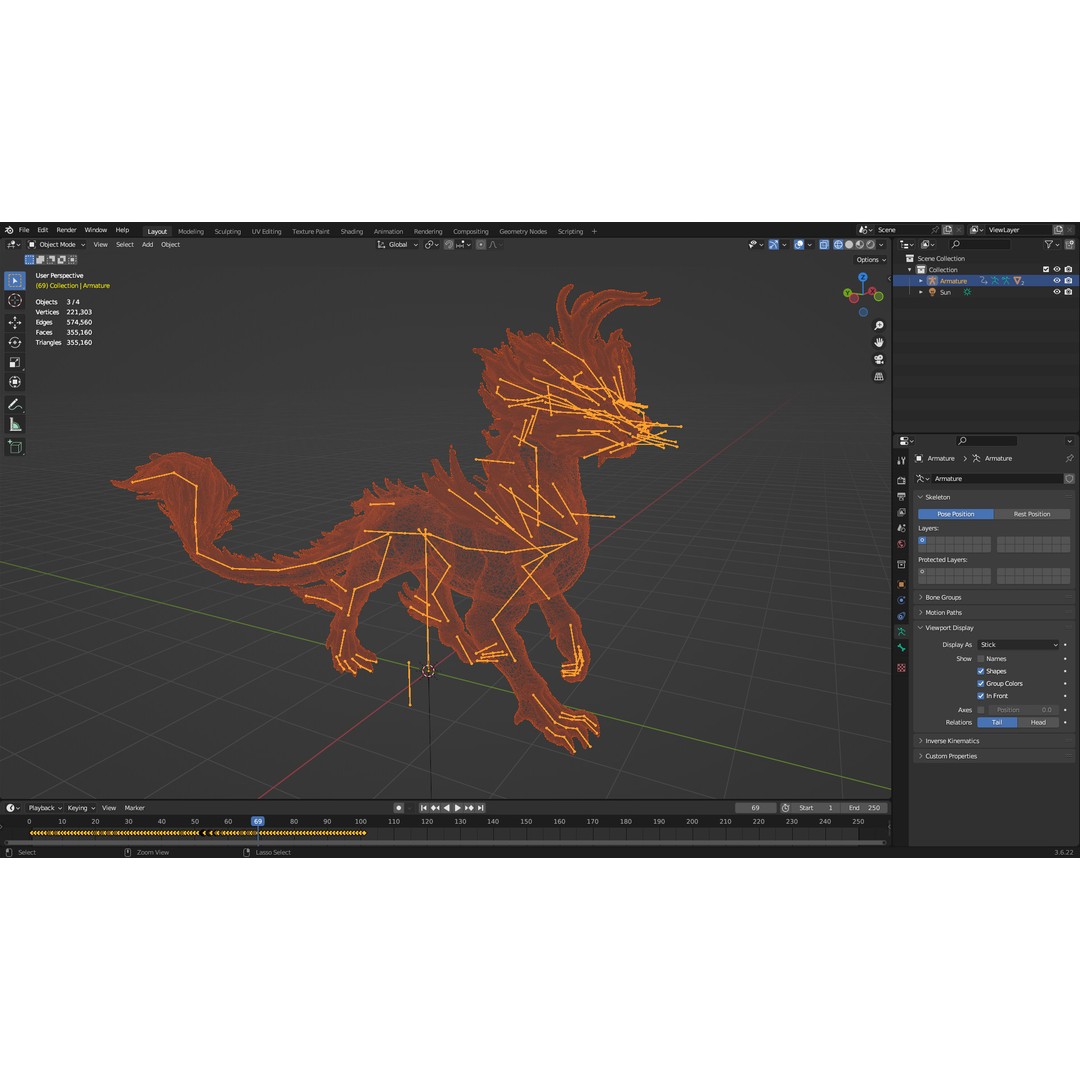Open the Display As Stick dropdown
Screen dimensions: 1080x1080
(x=1018, y=645)
